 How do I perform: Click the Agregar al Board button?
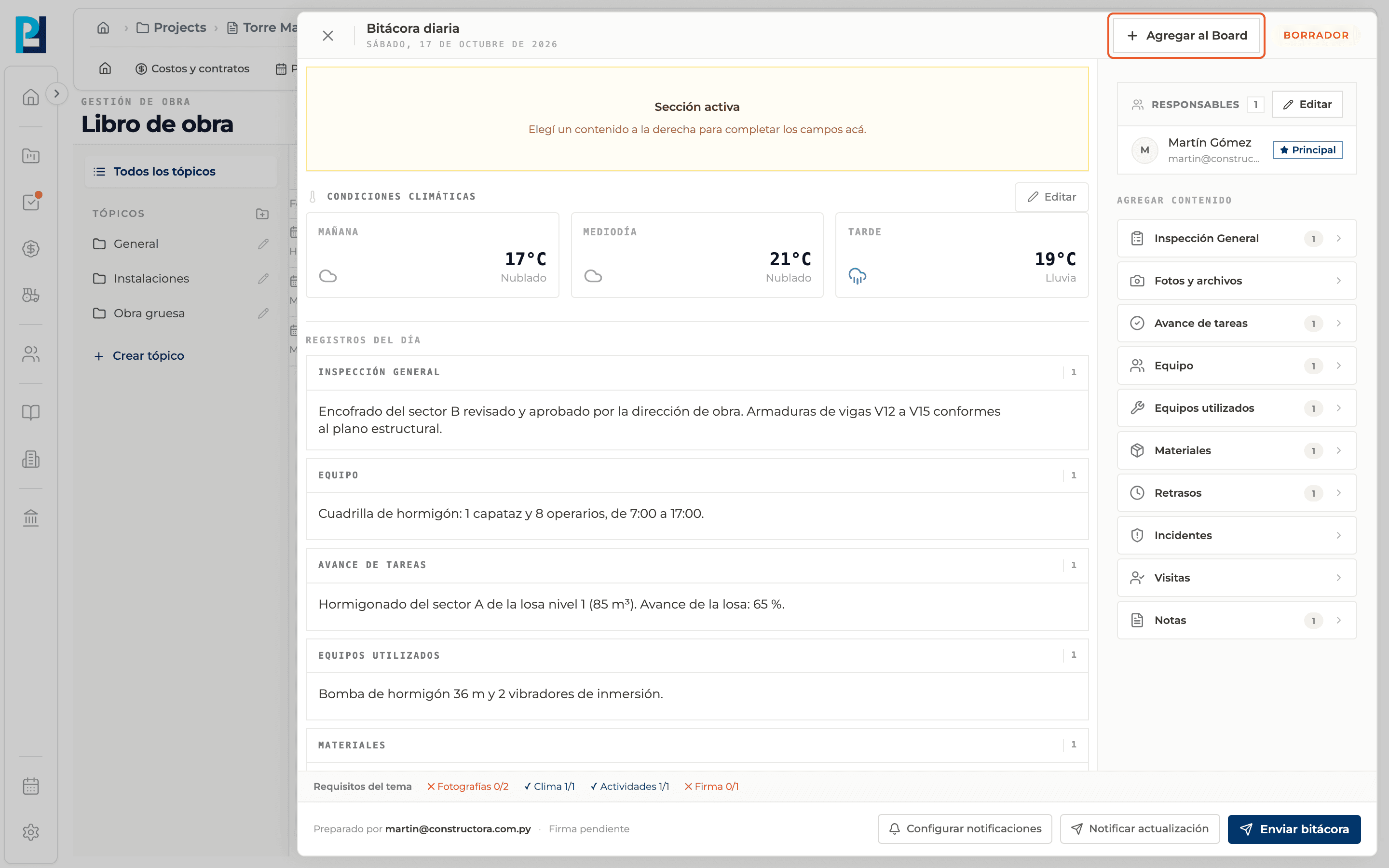(x=1186, y=36)
